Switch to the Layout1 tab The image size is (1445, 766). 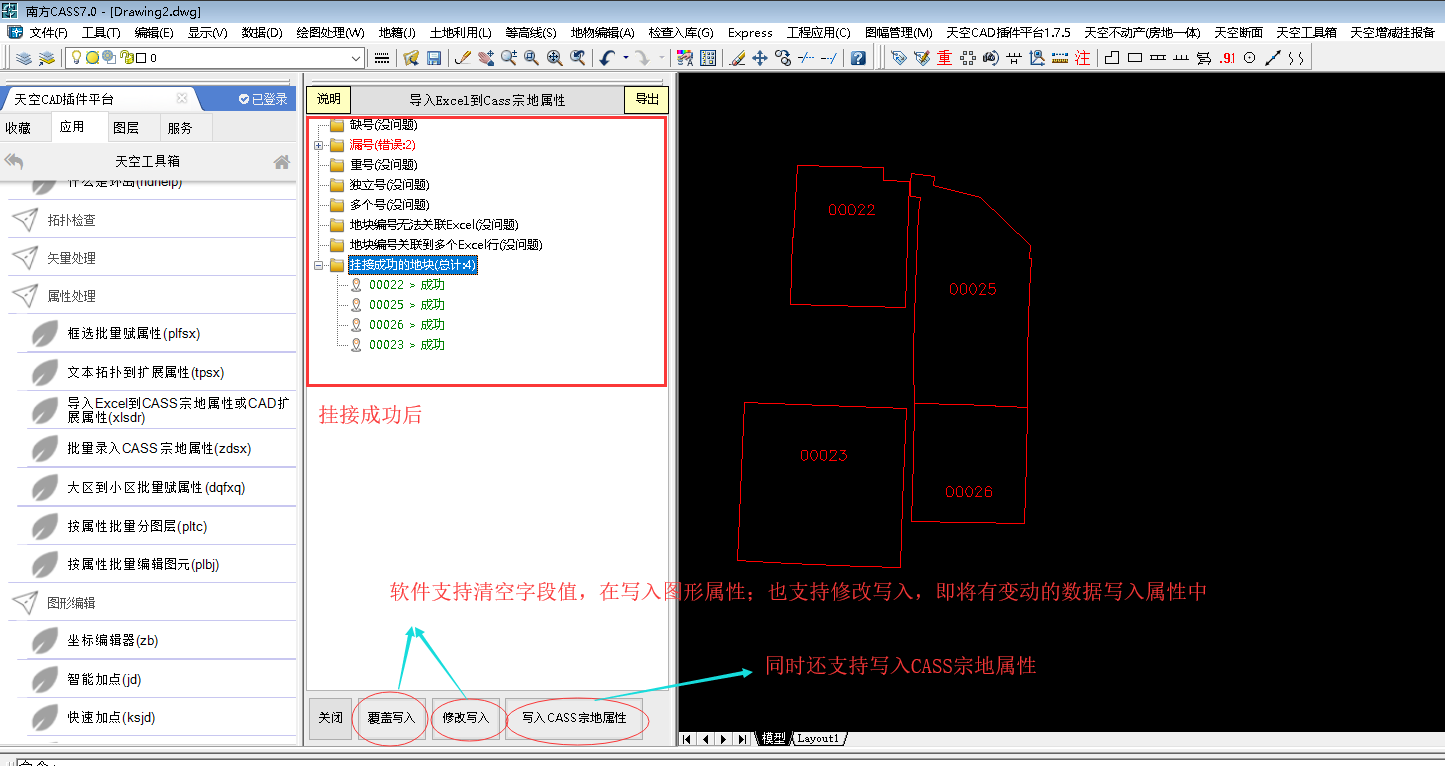coord(818,738)
